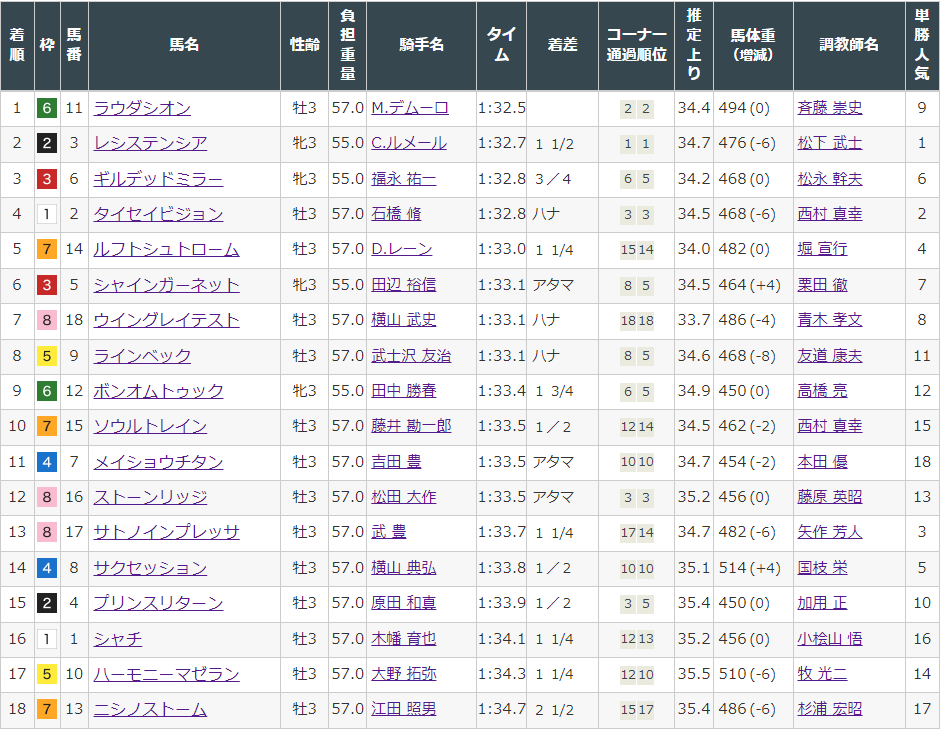Open horse link ウイングレイテスト
This screenshot has height=730, width=941.
pos(167,321)
